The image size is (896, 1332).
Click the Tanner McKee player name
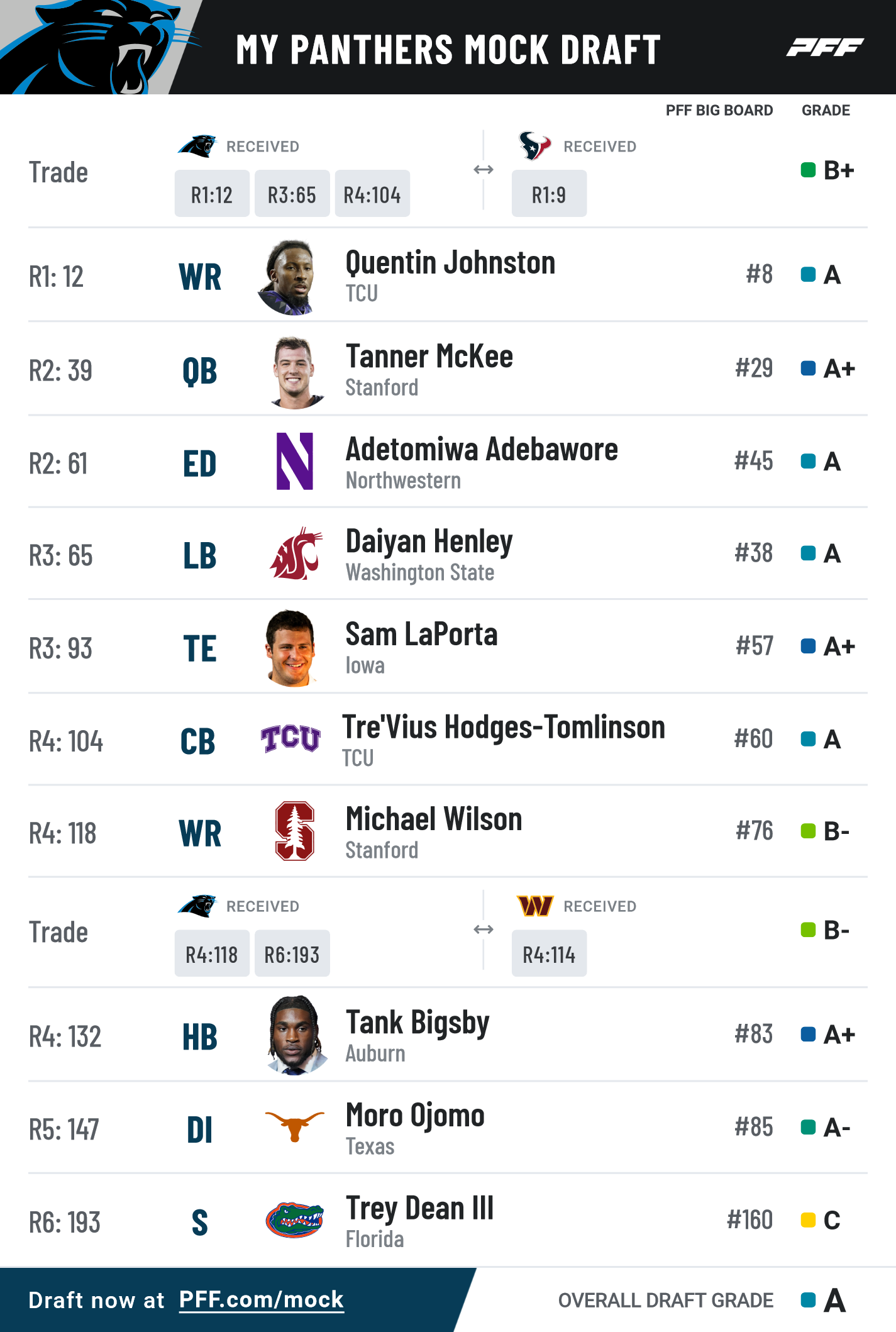[429, 356]
